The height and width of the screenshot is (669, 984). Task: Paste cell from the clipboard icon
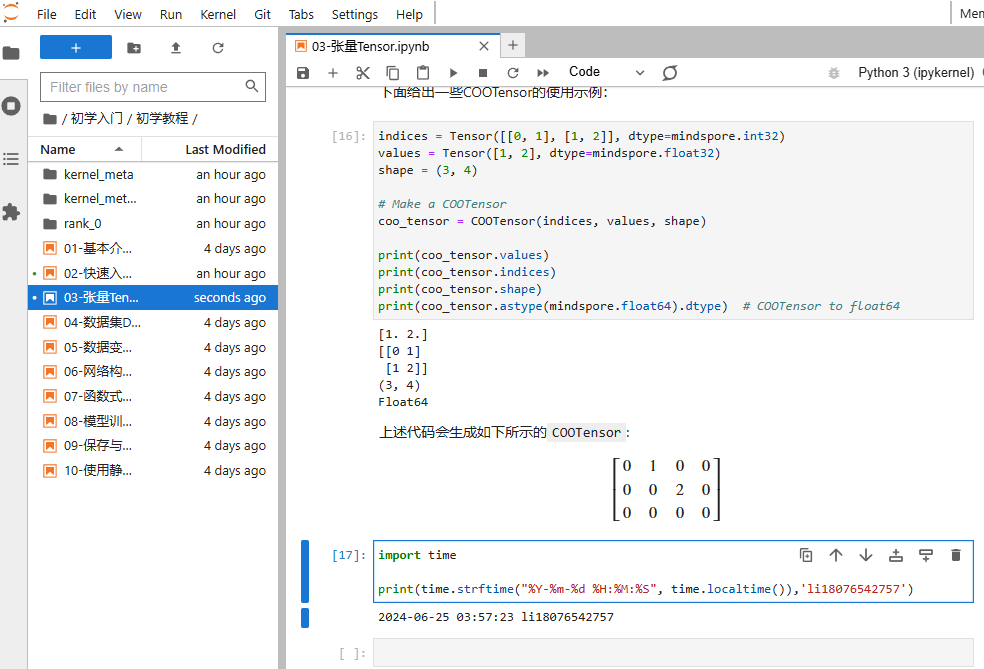423,73
